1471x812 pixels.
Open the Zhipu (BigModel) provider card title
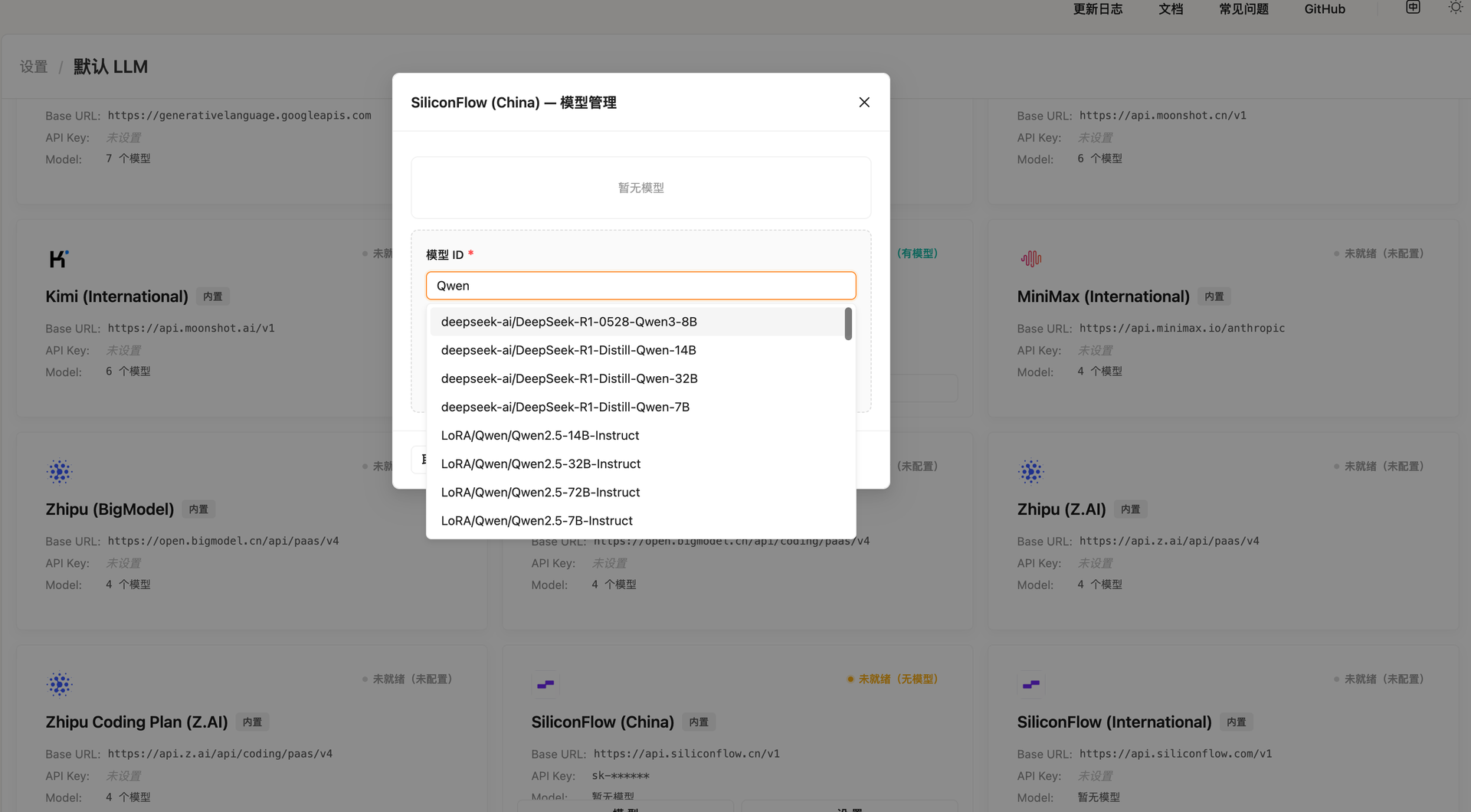(110, 509)
